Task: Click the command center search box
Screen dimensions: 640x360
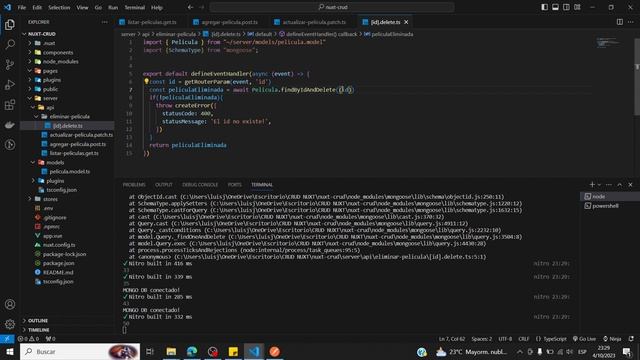Action: [x=332, y=7]
